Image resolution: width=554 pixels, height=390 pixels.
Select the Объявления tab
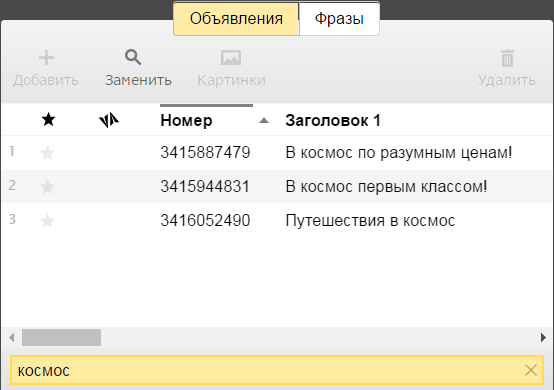tap(236, 19)
